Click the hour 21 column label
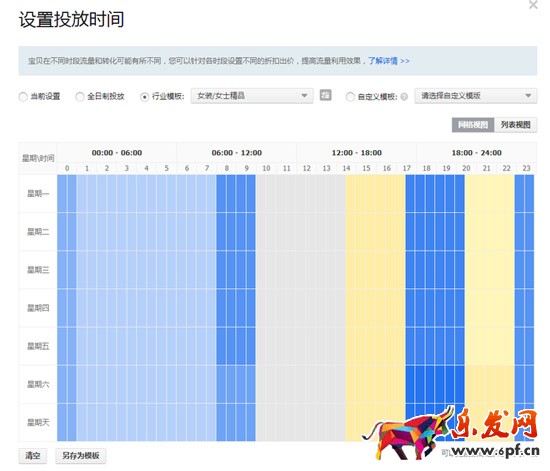The image size is (550, 471). (x=487, y=168)
